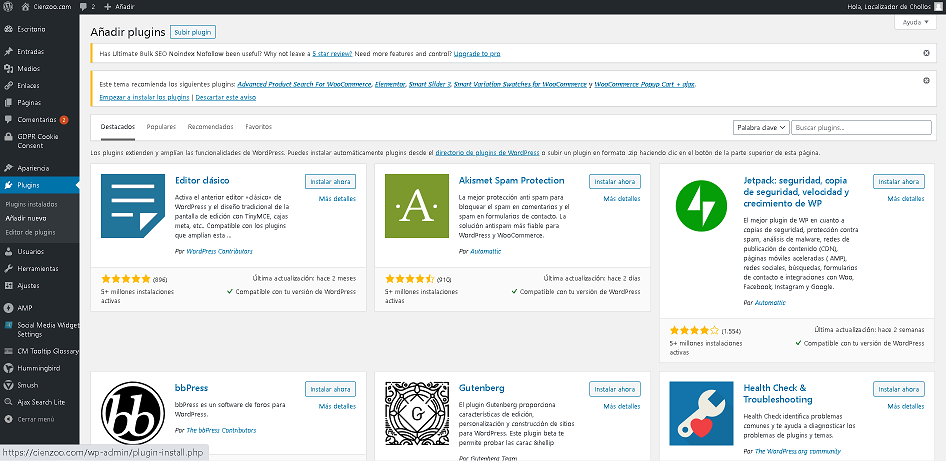Click Empezar a instalar los plugins
This screenshot has width=946, height=461.
pos(145,97)
